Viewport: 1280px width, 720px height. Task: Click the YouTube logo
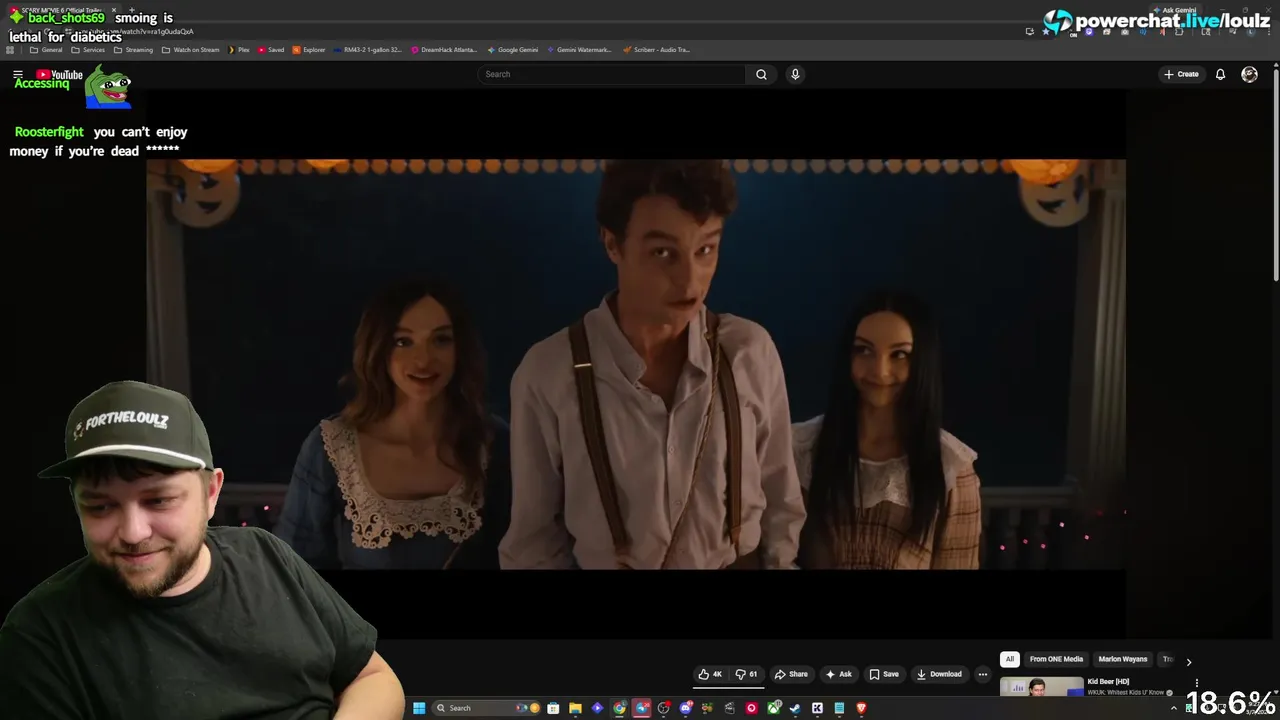click(x=59, y=75)
